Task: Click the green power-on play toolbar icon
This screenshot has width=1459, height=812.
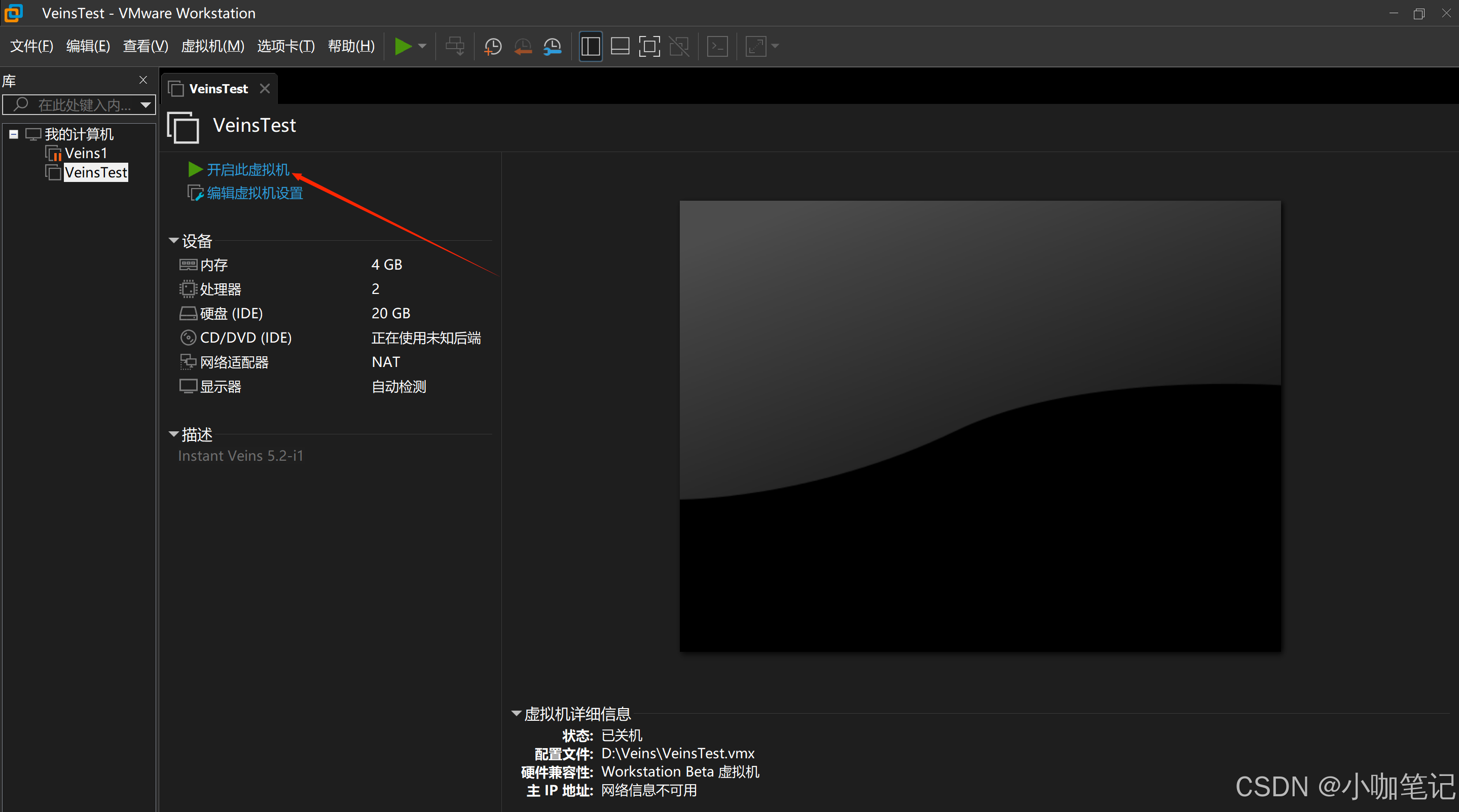Action: [403, 46]
